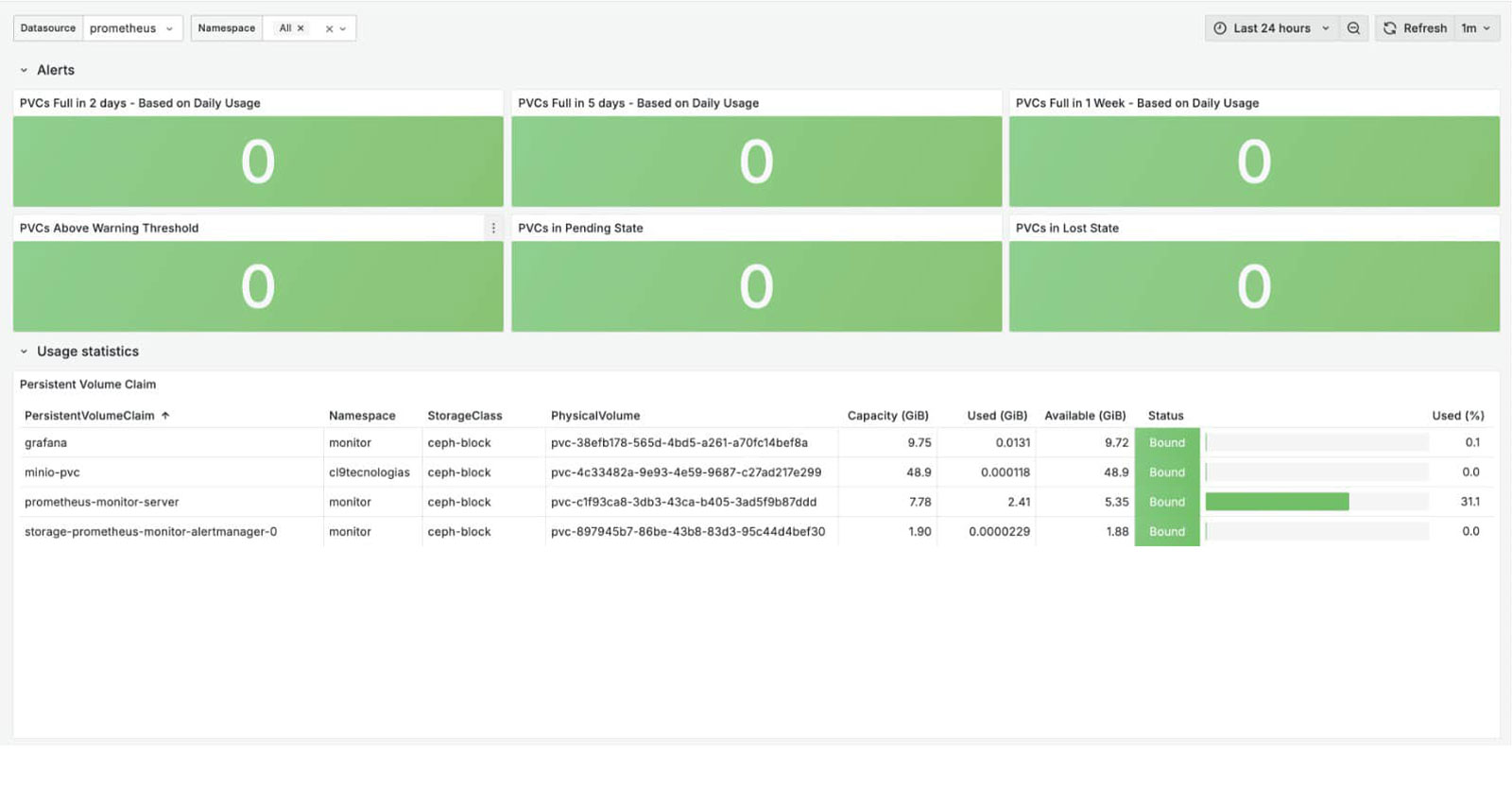Collapse the Usage statistics row
The width and height of the screenshot is (1512, 789).
click(x=25, y=352)
